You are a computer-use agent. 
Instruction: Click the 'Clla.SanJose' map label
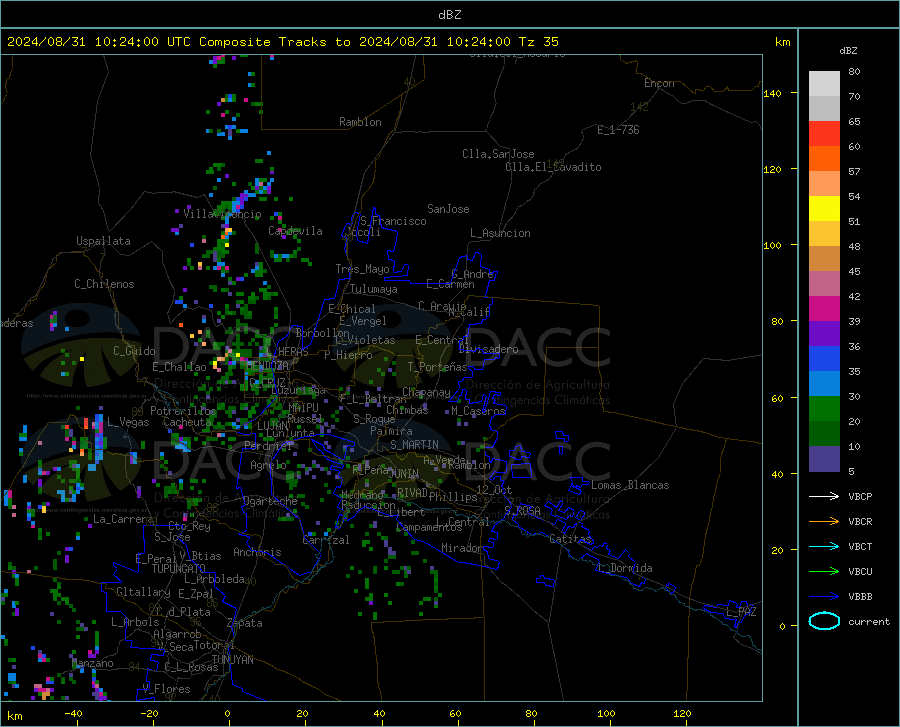[498, 154]
